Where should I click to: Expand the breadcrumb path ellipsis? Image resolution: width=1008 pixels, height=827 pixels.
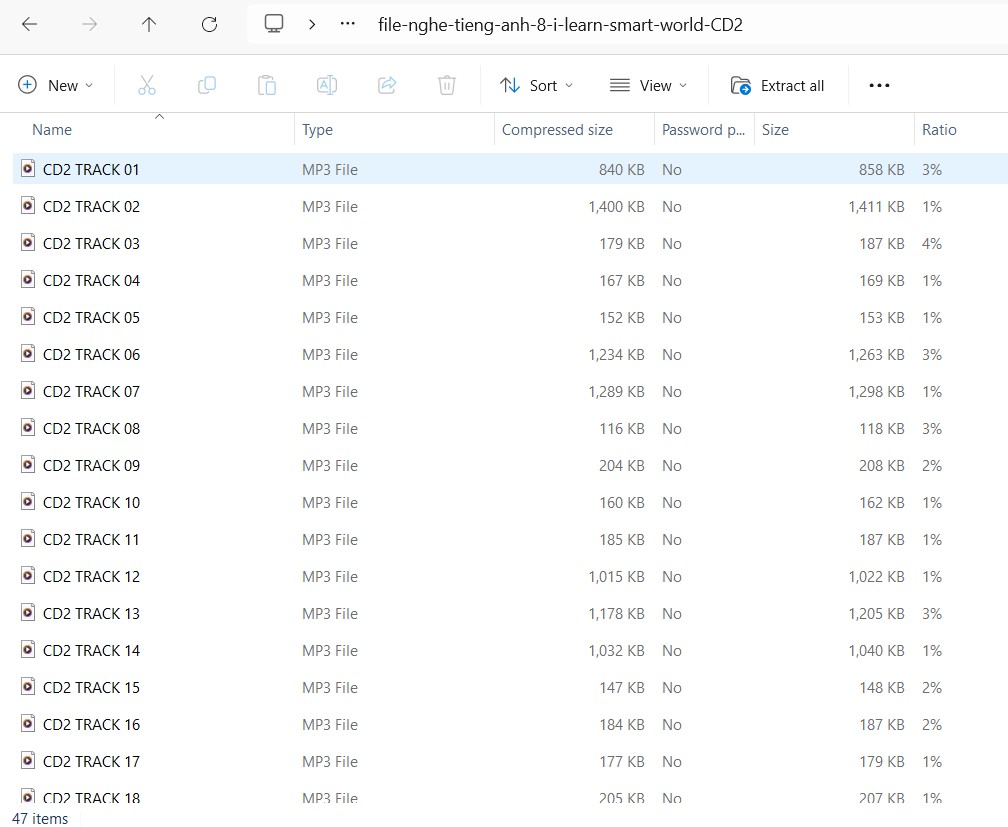tap(348, 25)
